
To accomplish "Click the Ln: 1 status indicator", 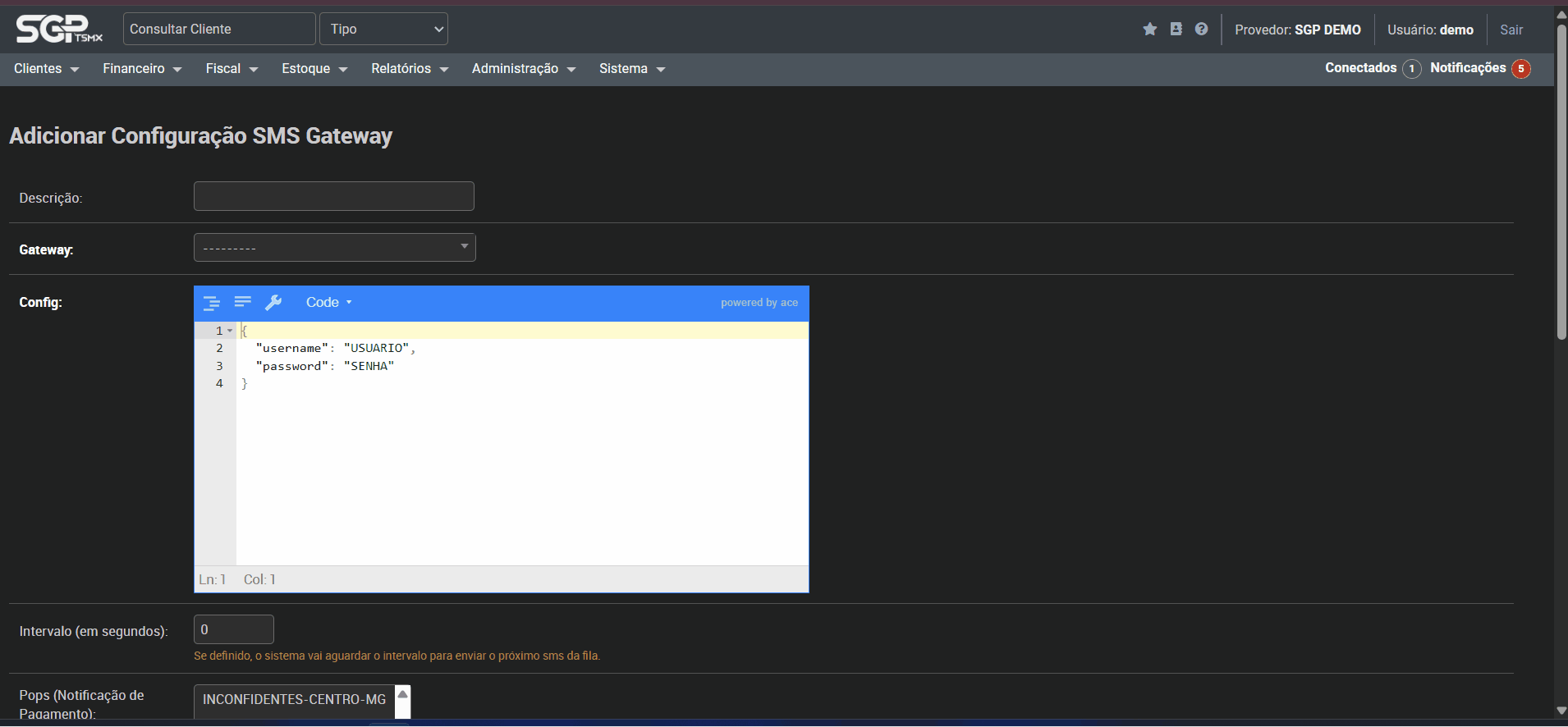I will (212, 579).
